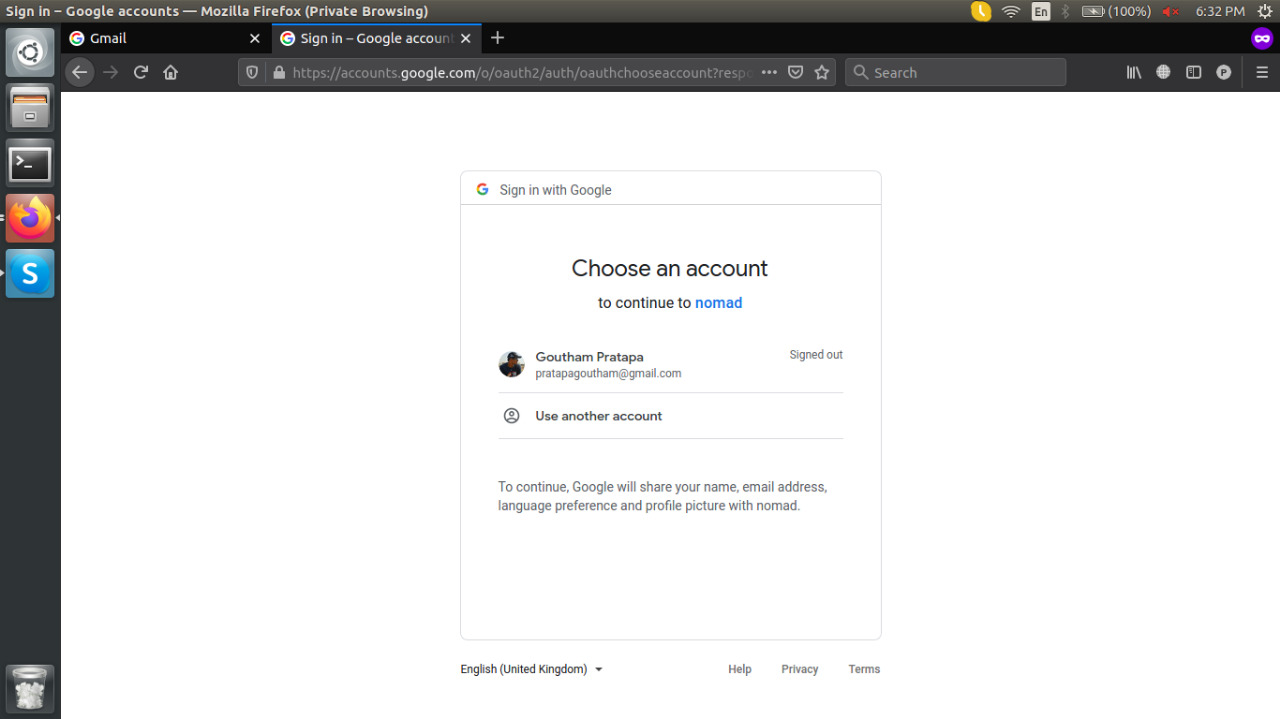The height and width of the screenshot is (719, 1280).
Task: Open the Privacy link
Action: (800, 669)
